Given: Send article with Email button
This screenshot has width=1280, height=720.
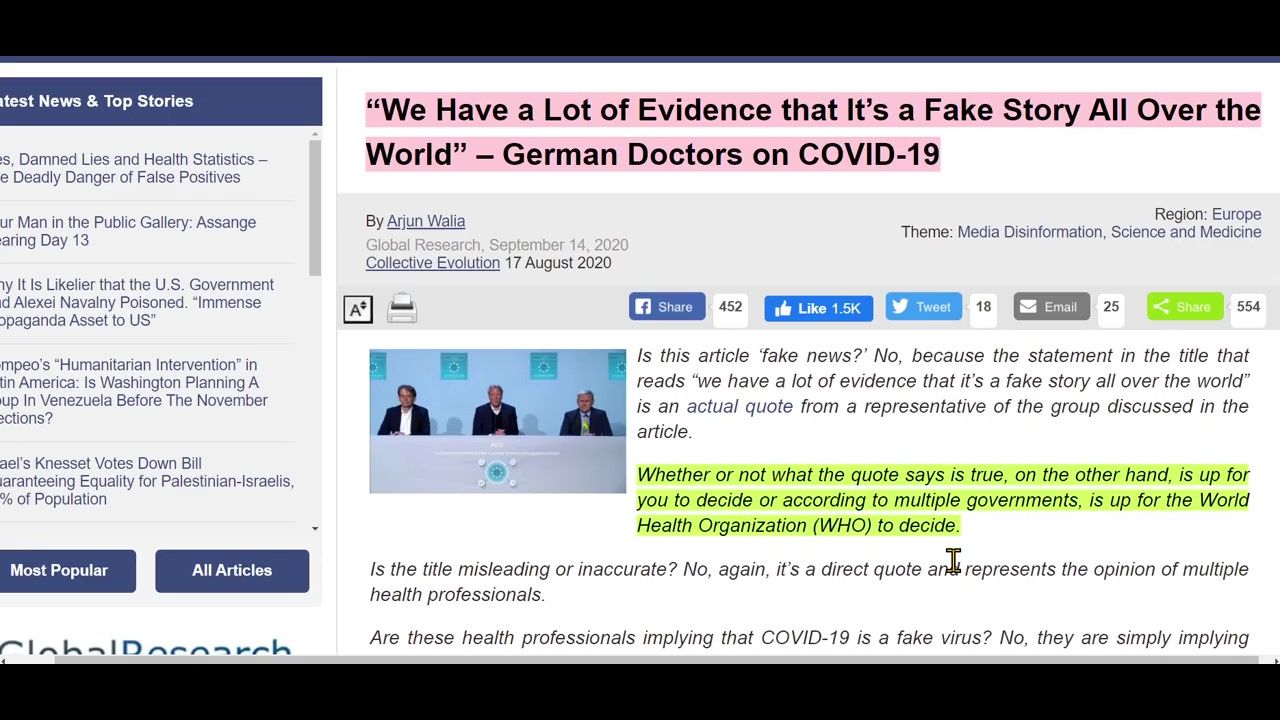Looking at the screenshot, I should 1050,307.
